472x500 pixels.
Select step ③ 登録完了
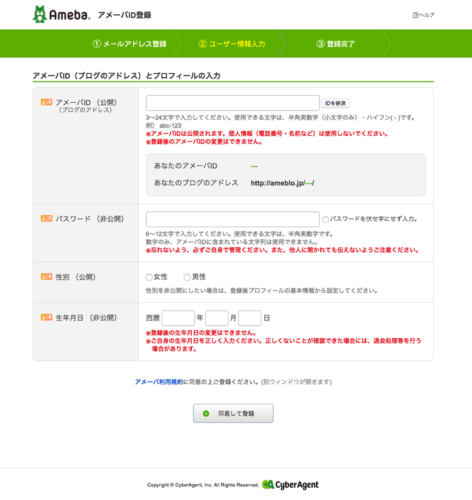click(x=336, y=44)
